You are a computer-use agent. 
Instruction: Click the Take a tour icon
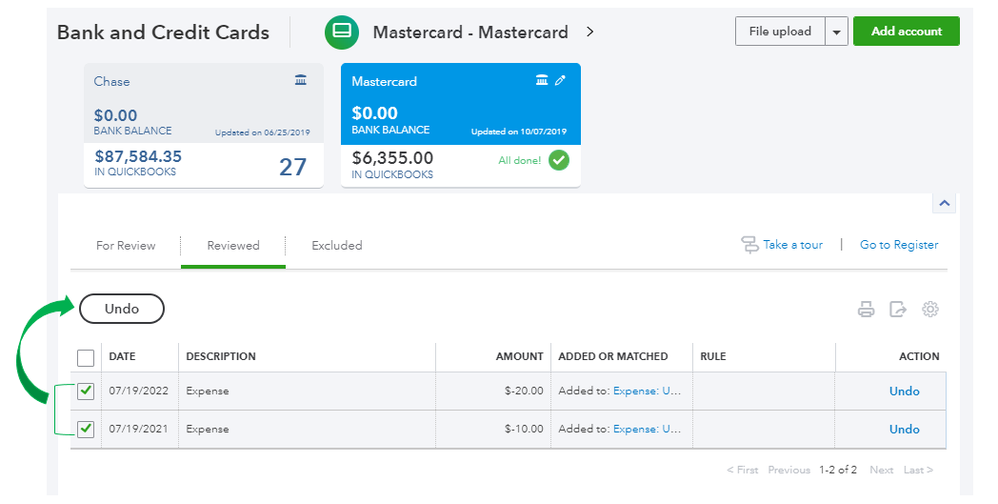point(750,245)
